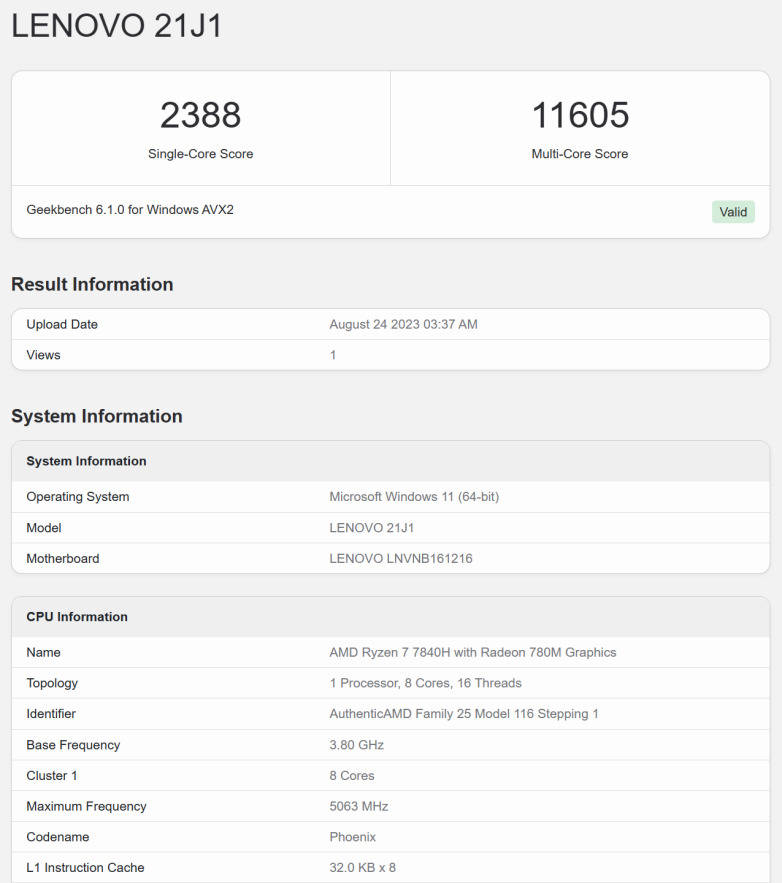782x883 pixels.
Task: Click the Codename row label
Action: [x=58, y=837]
